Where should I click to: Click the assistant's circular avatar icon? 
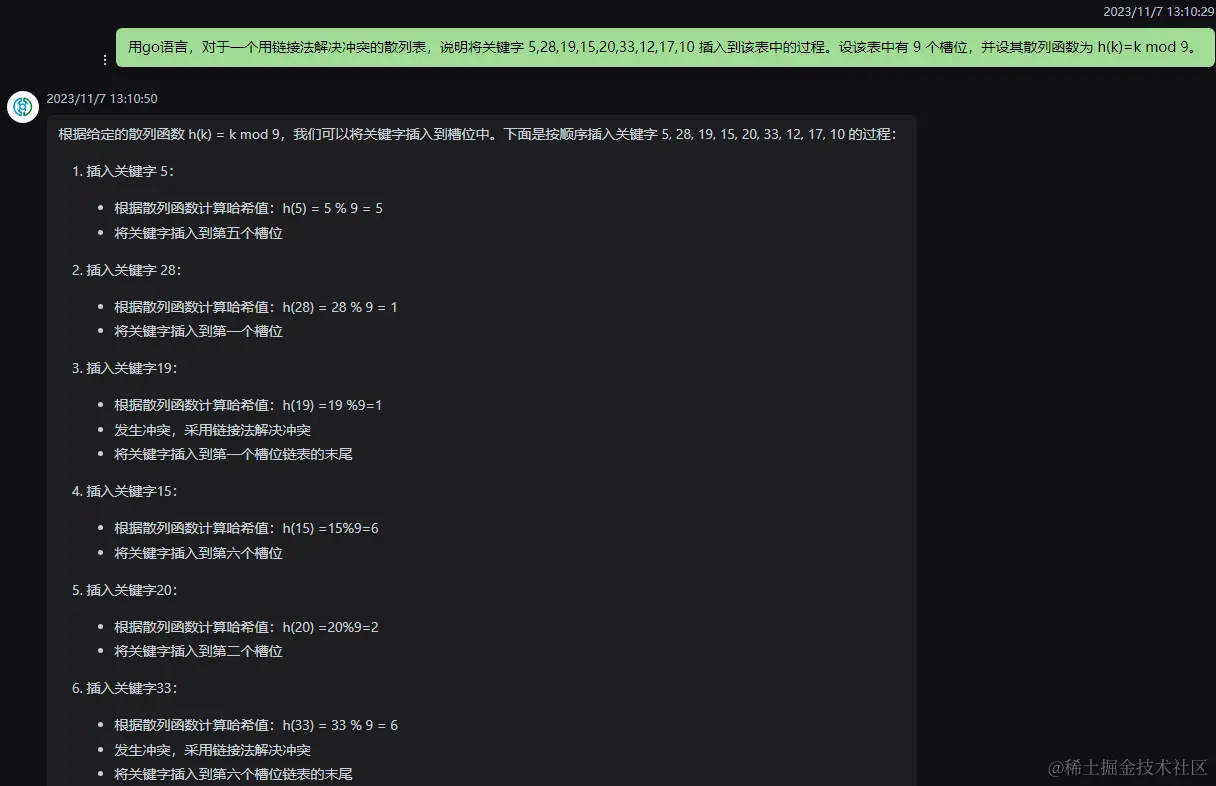[x=22, y=107]
